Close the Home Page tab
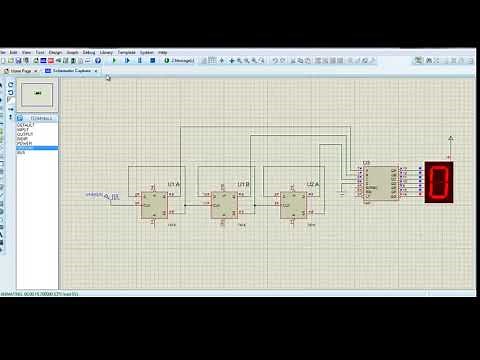The image size is (480, 360). tap(36, 71)
